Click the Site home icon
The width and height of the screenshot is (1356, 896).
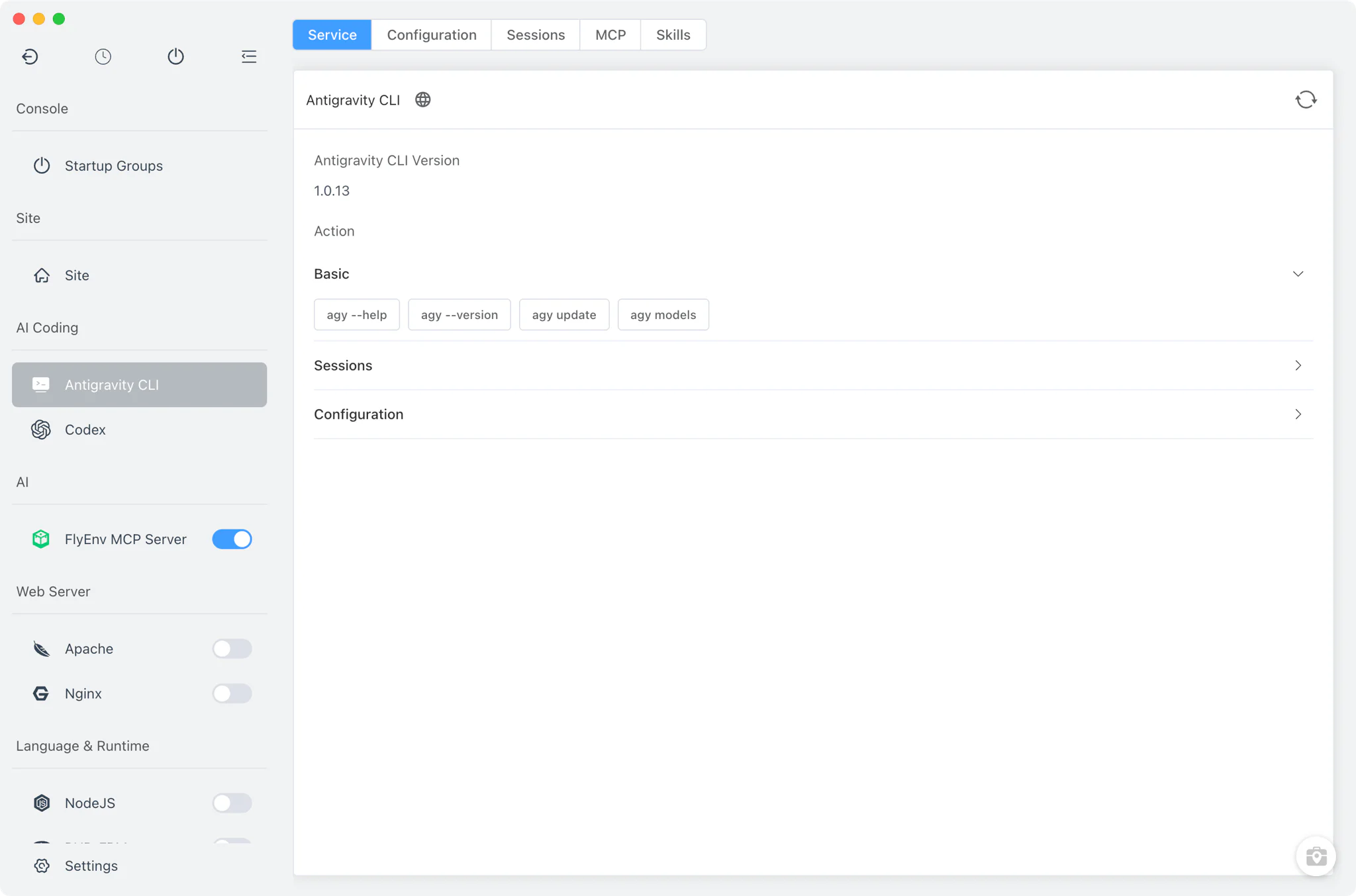(42, 275)
